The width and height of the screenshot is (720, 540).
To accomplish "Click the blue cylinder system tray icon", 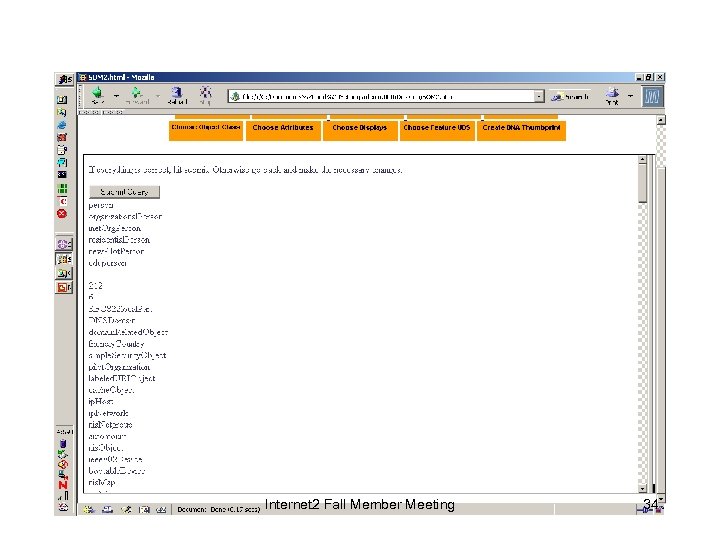I will coord(63,444).
